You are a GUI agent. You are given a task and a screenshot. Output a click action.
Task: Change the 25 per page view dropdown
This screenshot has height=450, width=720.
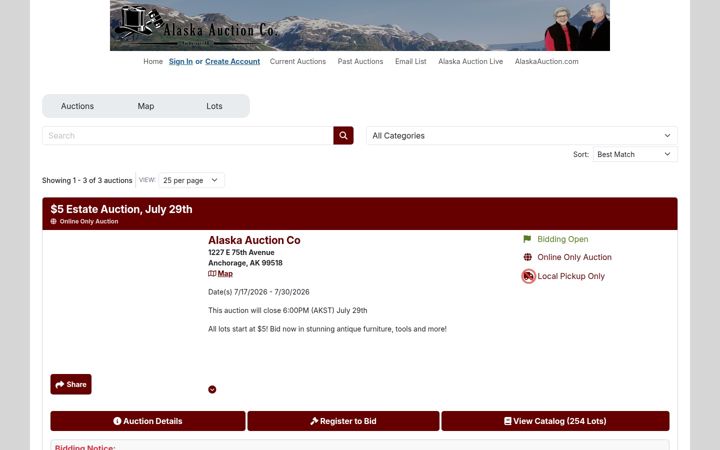(191, 180)
